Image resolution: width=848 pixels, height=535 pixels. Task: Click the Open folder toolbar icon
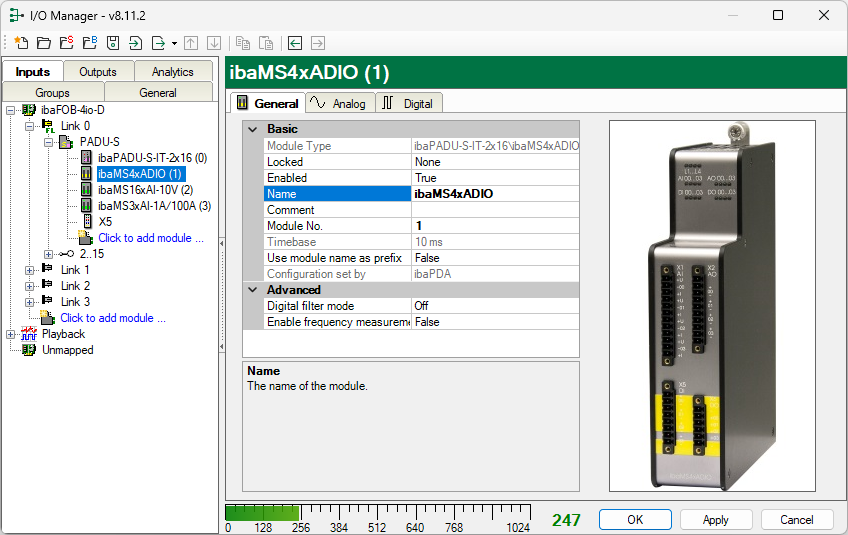pyautogui.click(x=43, y=43)
